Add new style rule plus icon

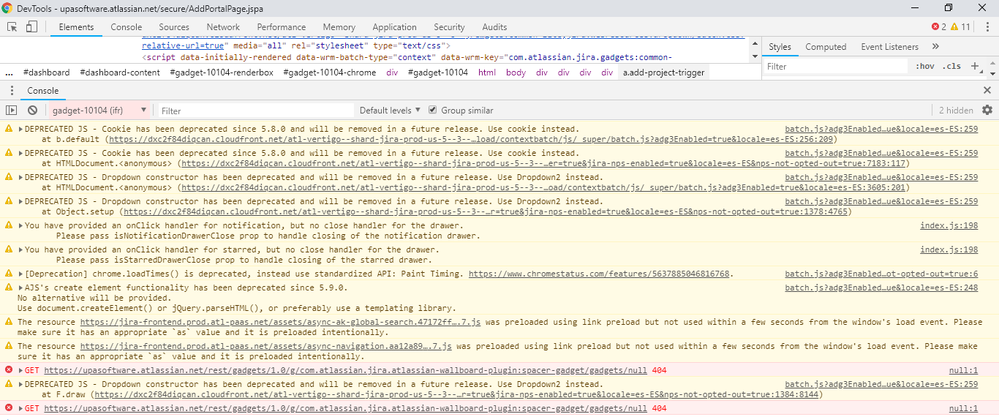coord(974,66)
